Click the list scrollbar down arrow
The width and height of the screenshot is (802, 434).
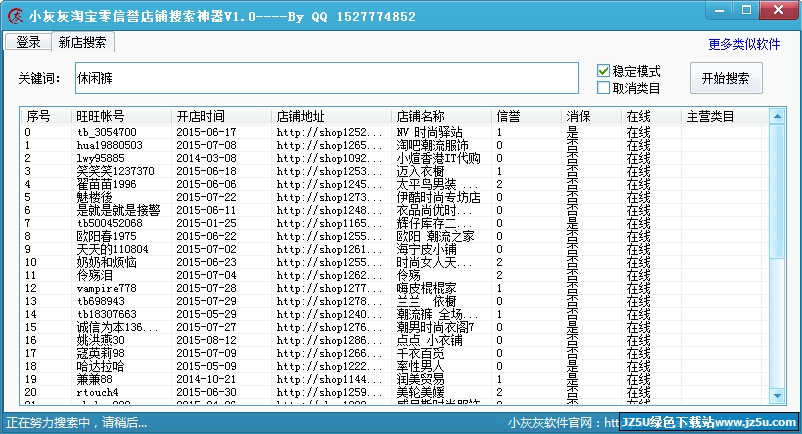pyautogui.click(x=777, y=396)
